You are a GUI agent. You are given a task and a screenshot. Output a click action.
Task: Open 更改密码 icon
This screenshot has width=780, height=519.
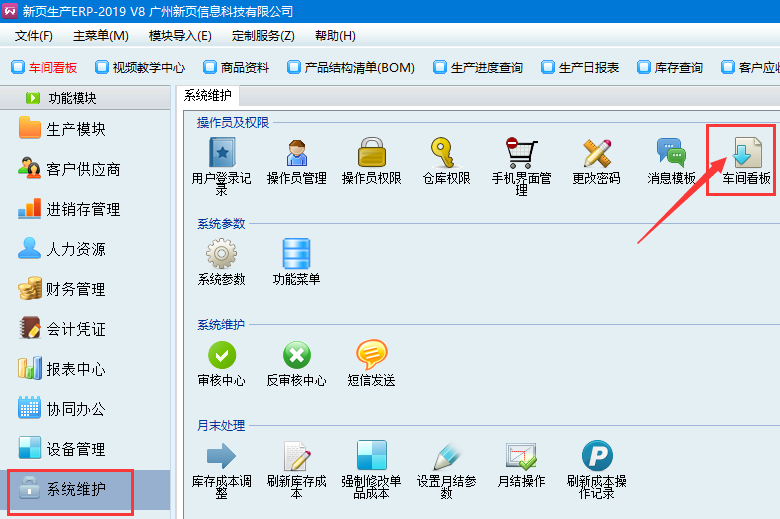coord(596,153)
